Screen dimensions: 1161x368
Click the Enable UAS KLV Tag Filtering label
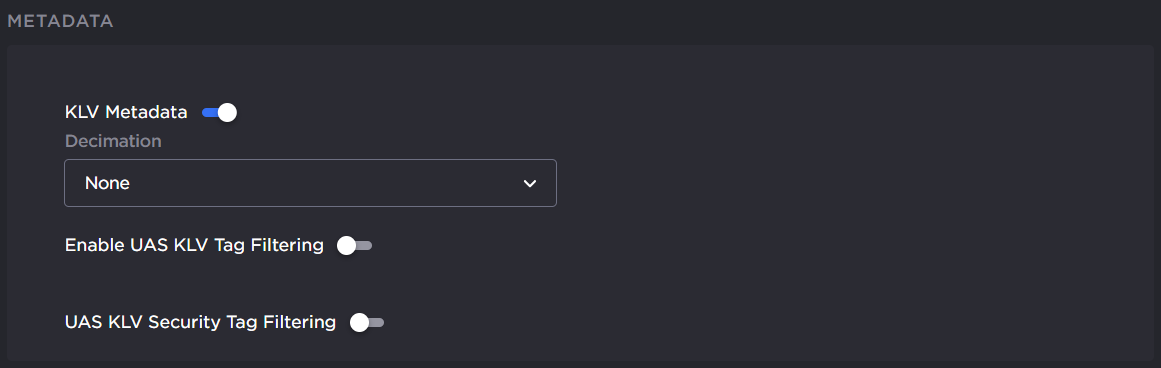click(x=194, y=245)
